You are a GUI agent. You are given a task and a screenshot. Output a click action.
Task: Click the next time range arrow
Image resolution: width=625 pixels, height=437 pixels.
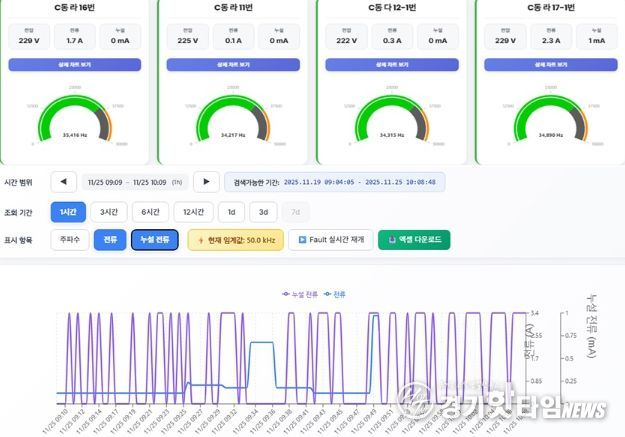[206, 182]
